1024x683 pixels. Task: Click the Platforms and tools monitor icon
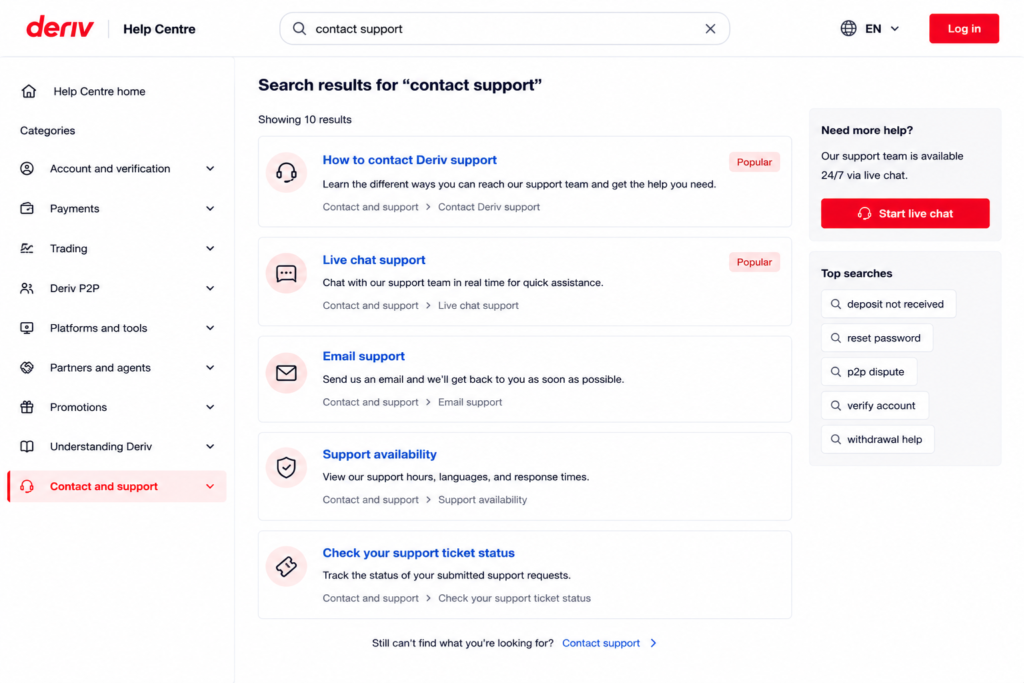(27, 328)
